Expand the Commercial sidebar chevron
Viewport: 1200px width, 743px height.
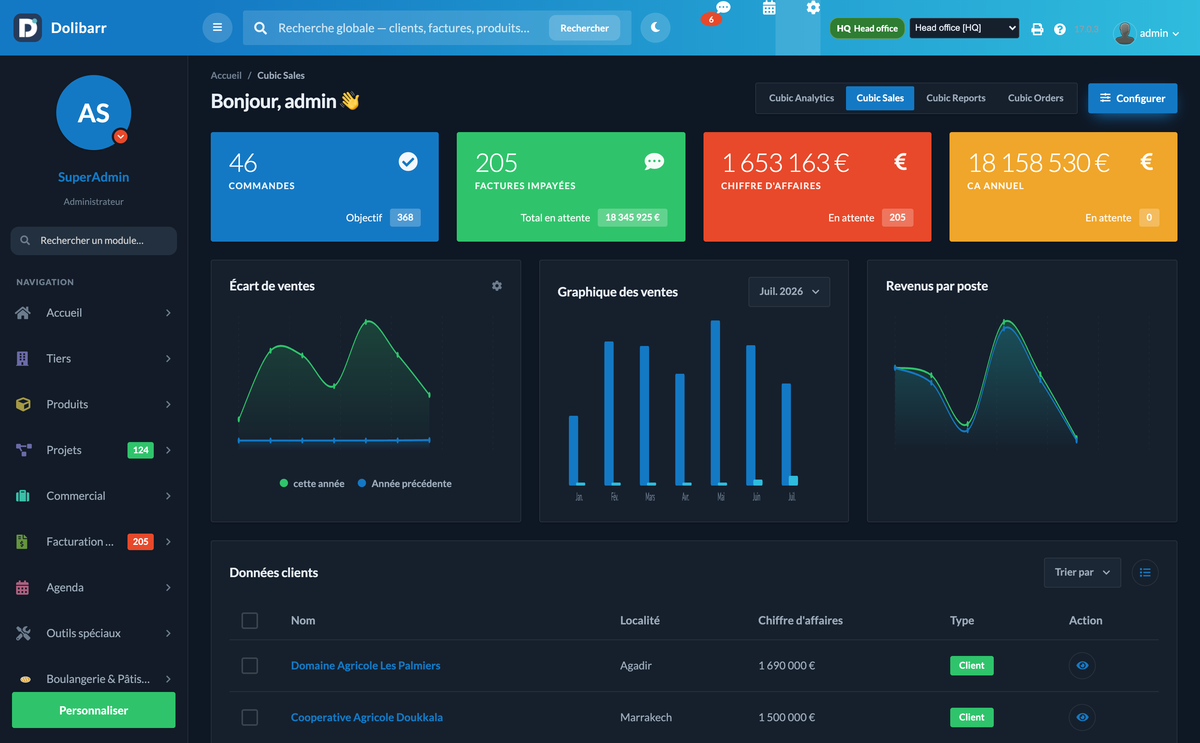click(x=168, y=496)
